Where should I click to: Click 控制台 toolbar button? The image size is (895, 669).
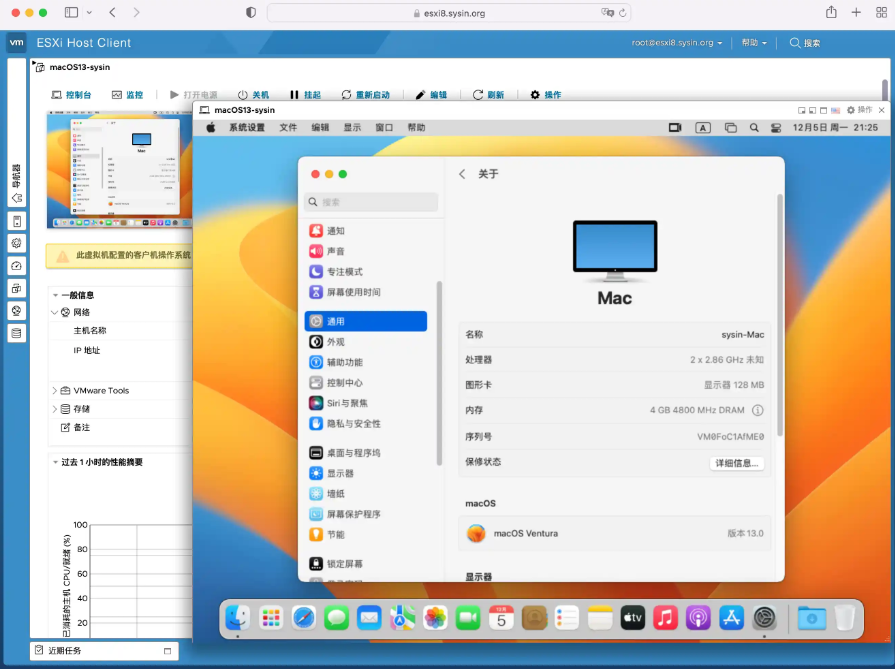71,95
